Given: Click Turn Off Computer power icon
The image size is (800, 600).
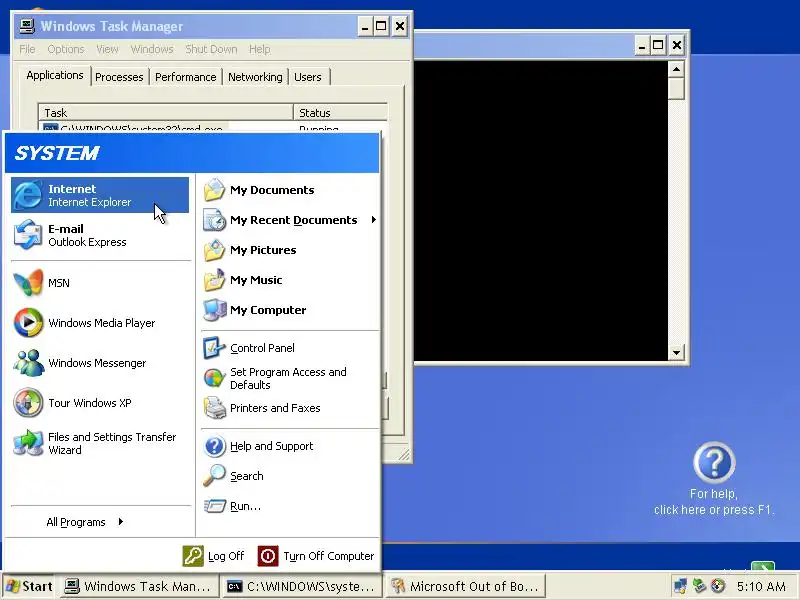Looking at the screenshot, I should [268, 556].
